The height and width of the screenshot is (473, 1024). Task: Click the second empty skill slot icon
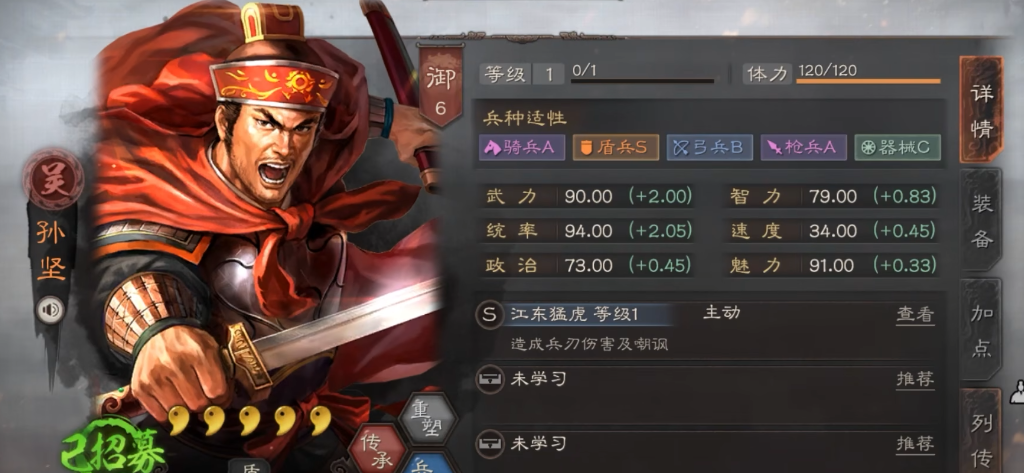[490, 444]
